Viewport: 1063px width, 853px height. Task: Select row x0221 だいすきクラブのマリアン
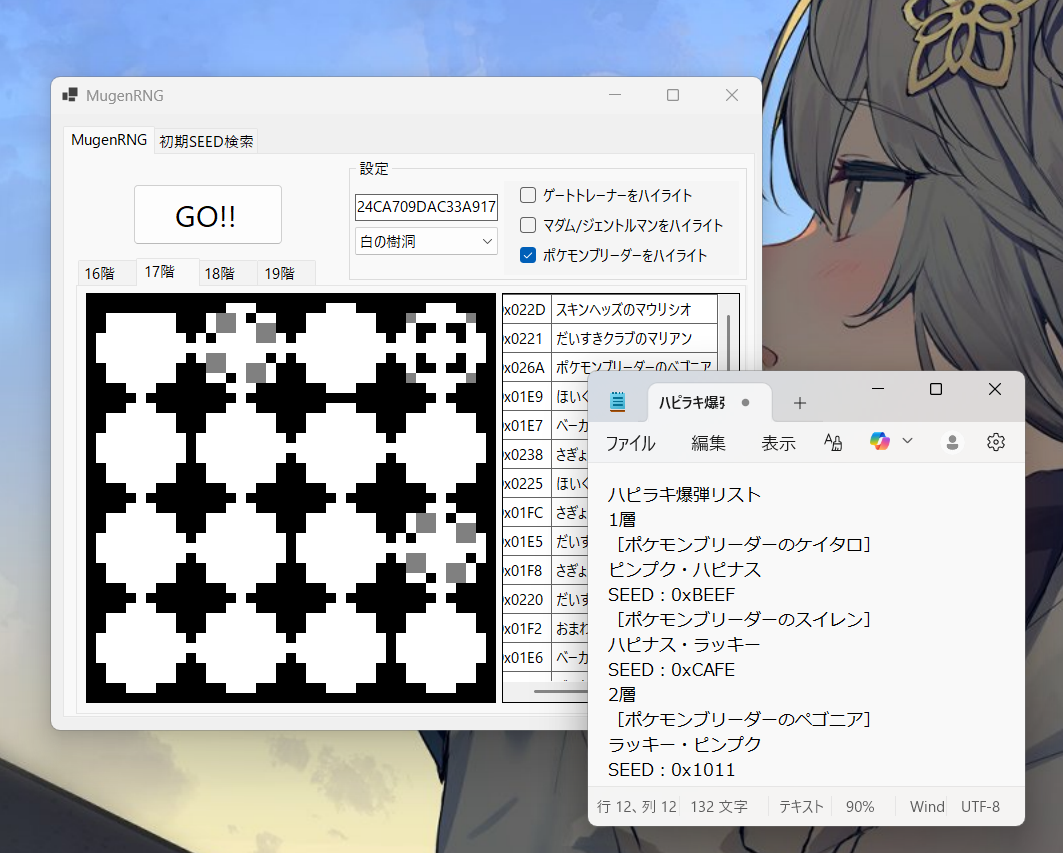click(610, 338)
